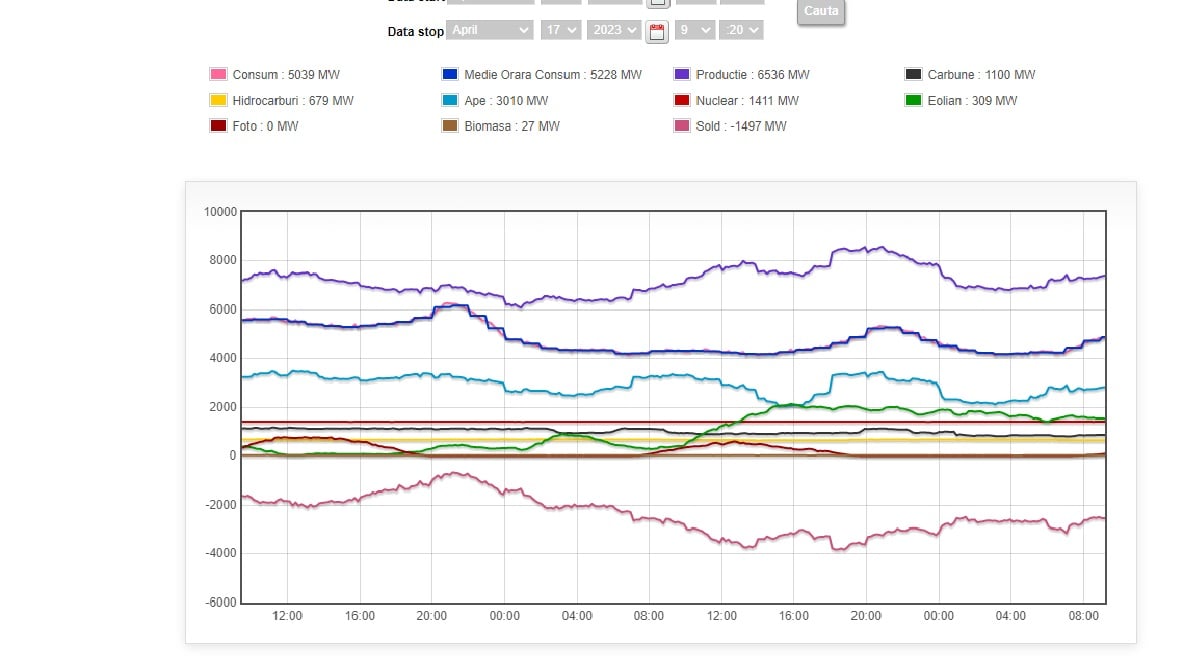Expand the Data stop day dropdown (17)
The width and height of the screenshot is (1183, 656).
560,30
